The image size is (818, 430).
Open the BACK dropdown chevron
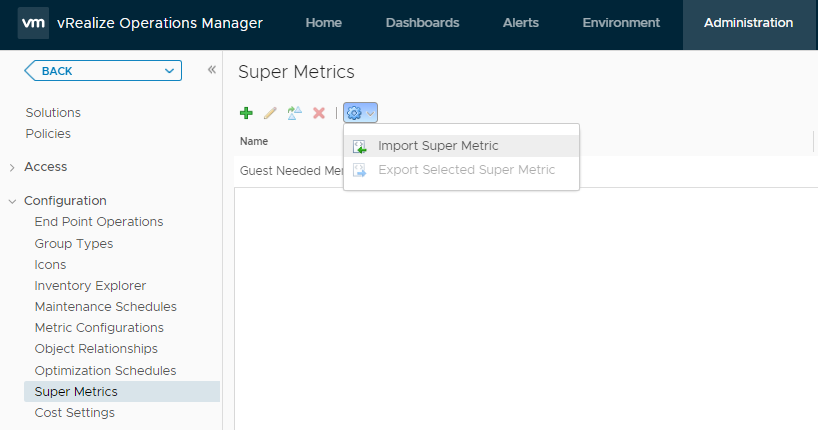pos(169,71)
